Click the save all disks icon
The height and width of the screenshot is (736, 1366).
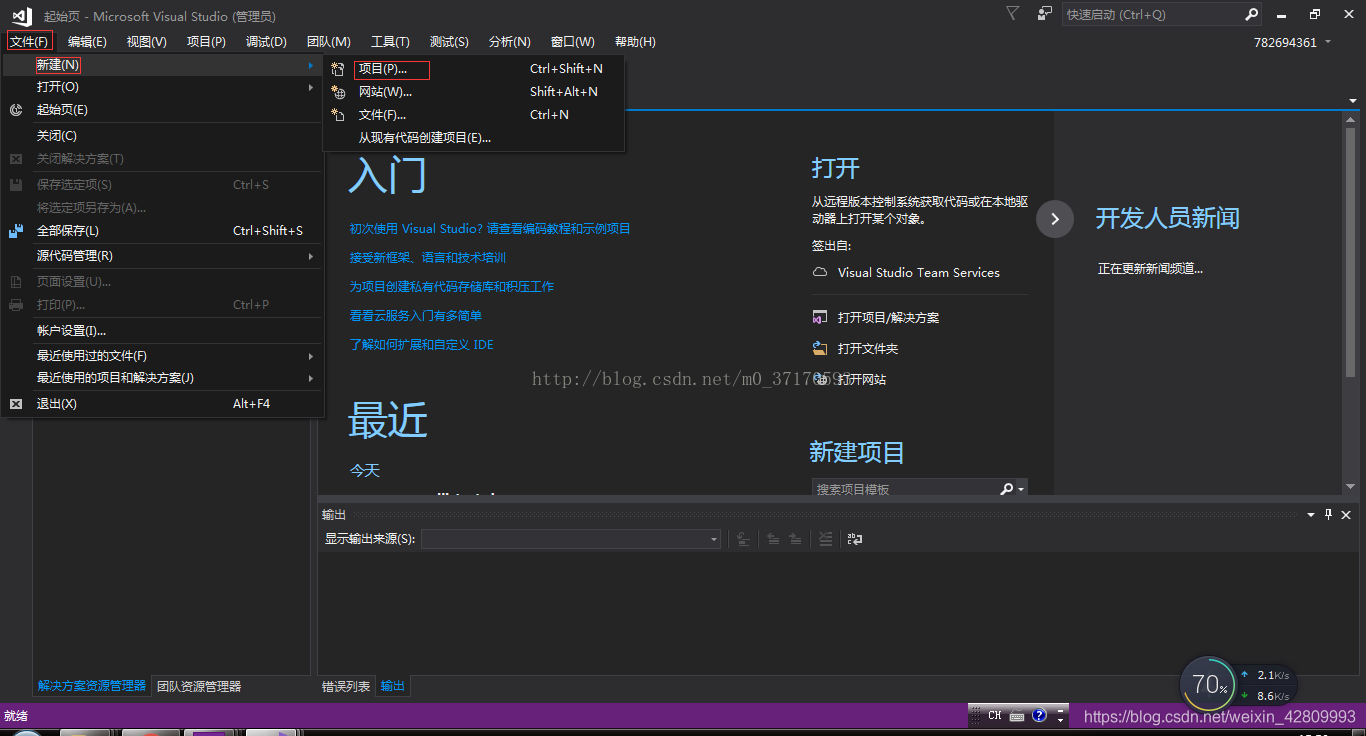(16, 231)
